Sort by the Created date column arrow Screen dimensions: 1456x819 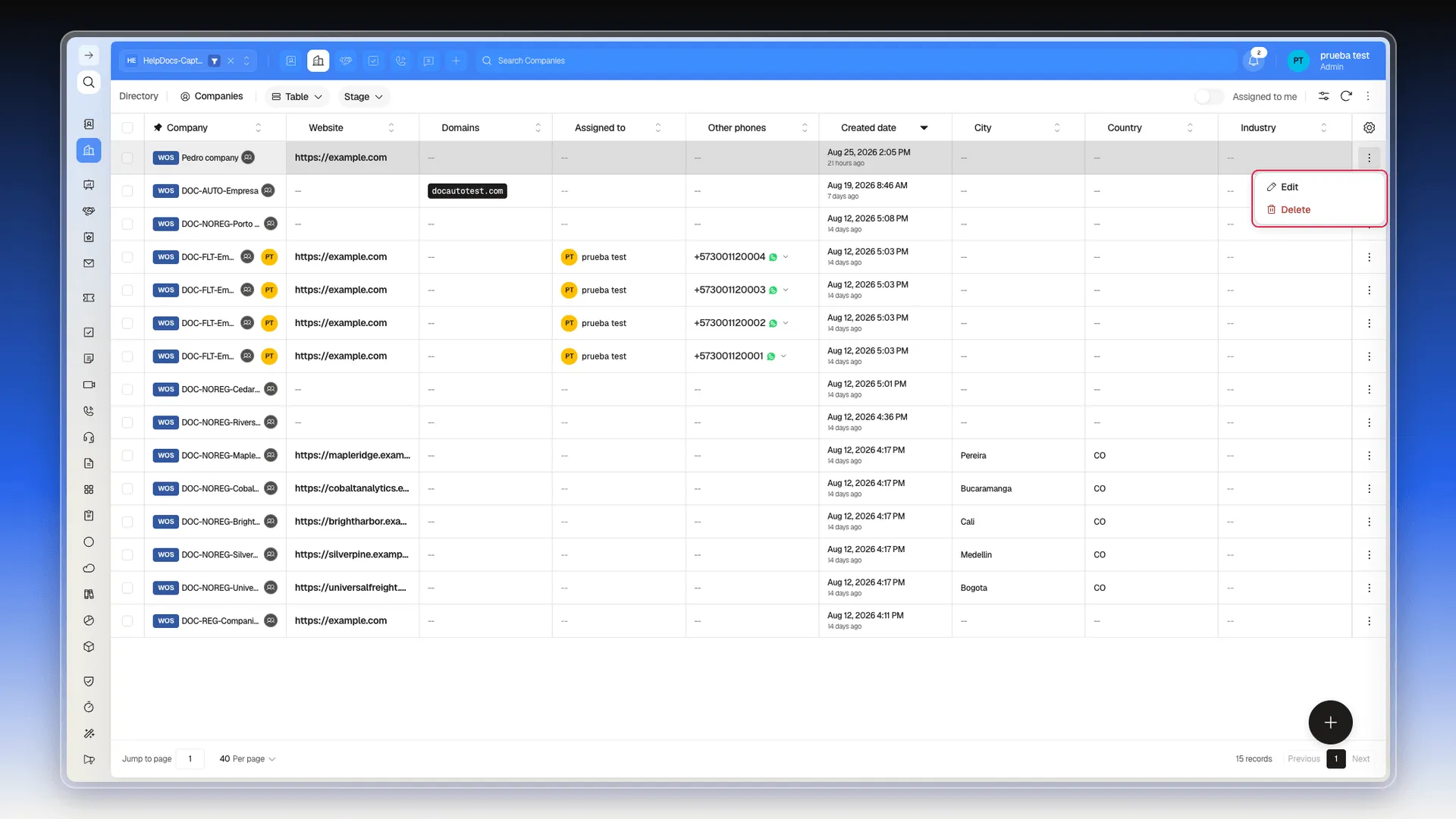click(x=924, y=127)
